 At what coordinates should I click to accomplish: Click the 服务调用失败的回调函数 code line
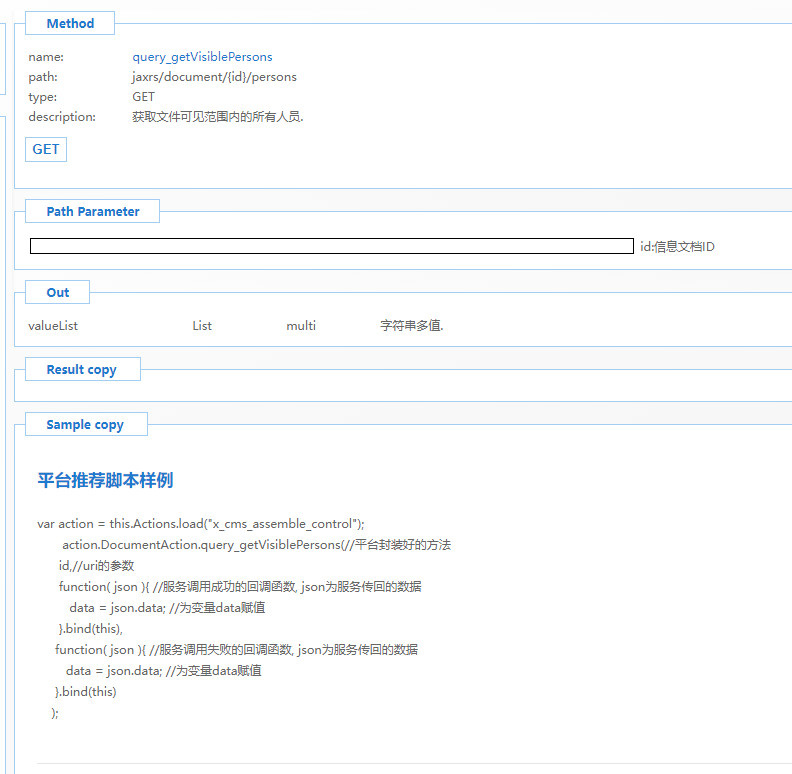coord(236,650)
